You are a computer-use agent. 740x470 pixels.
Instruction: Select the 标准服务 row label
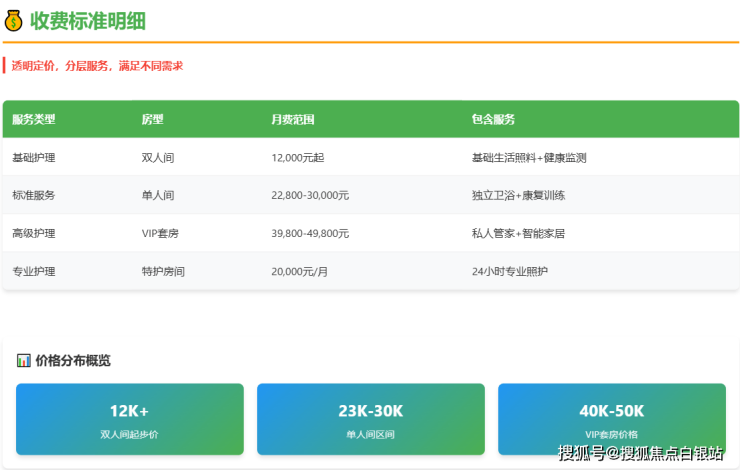34,195
